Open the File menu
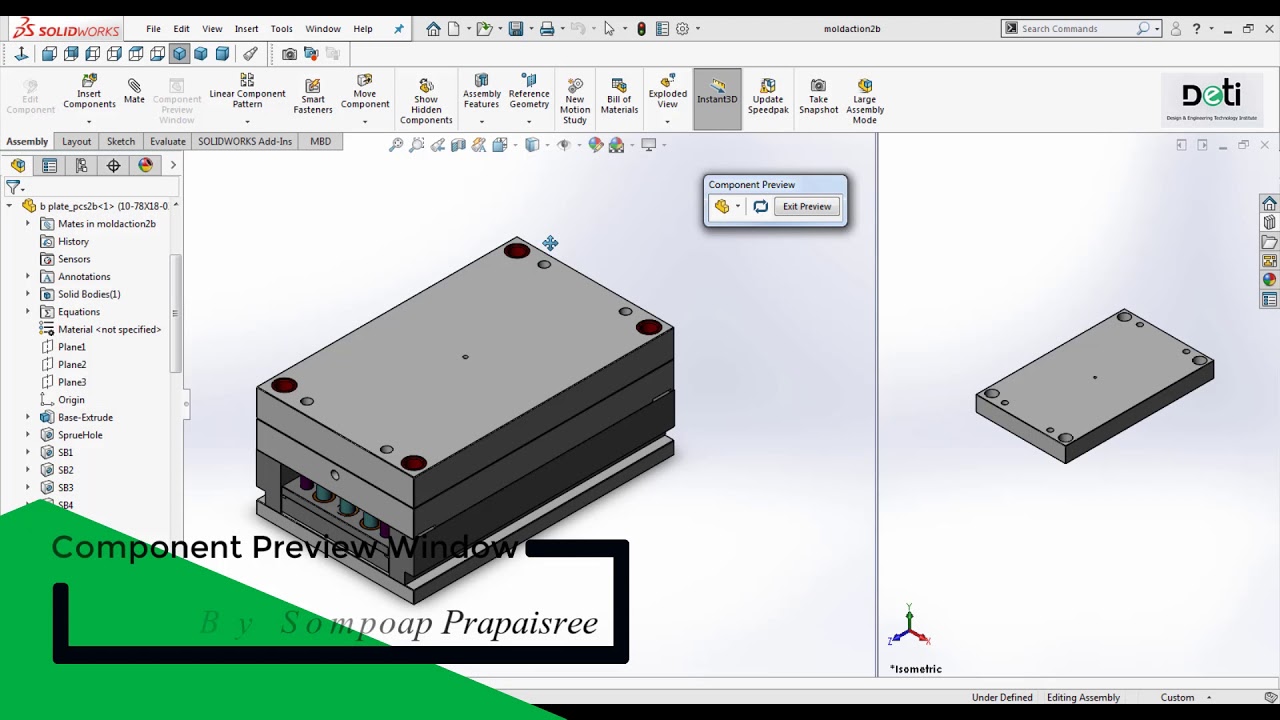This screenshot has width=1280, height=720. 153,29
